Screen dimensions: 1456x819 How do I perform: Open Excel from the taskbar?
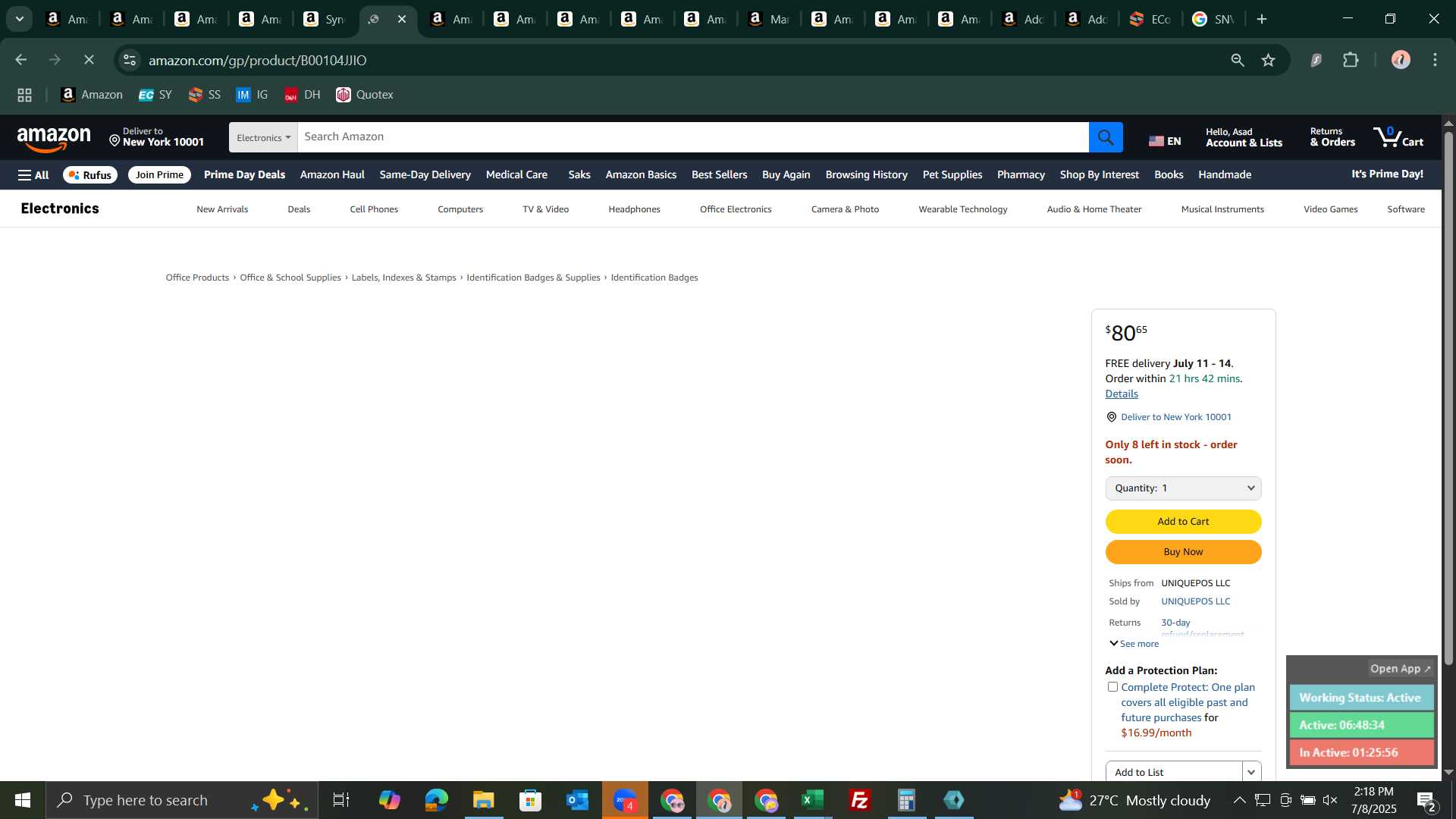click(x=813, y=800)
